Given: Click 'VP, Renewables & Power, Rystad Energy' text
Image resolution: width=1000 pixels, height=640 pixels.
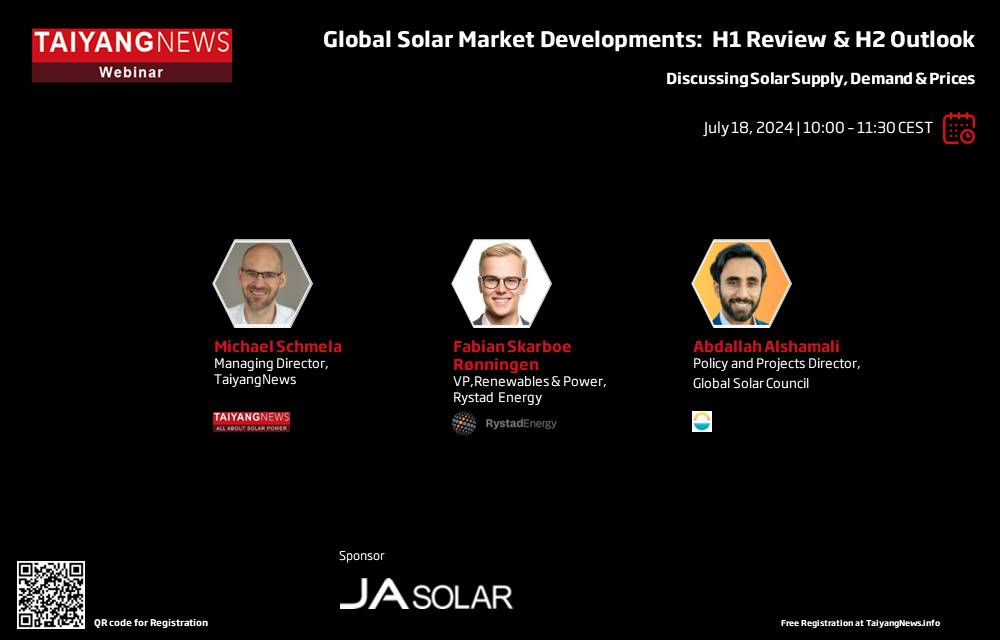Looking at the screenshot, I should pos(529,389).
